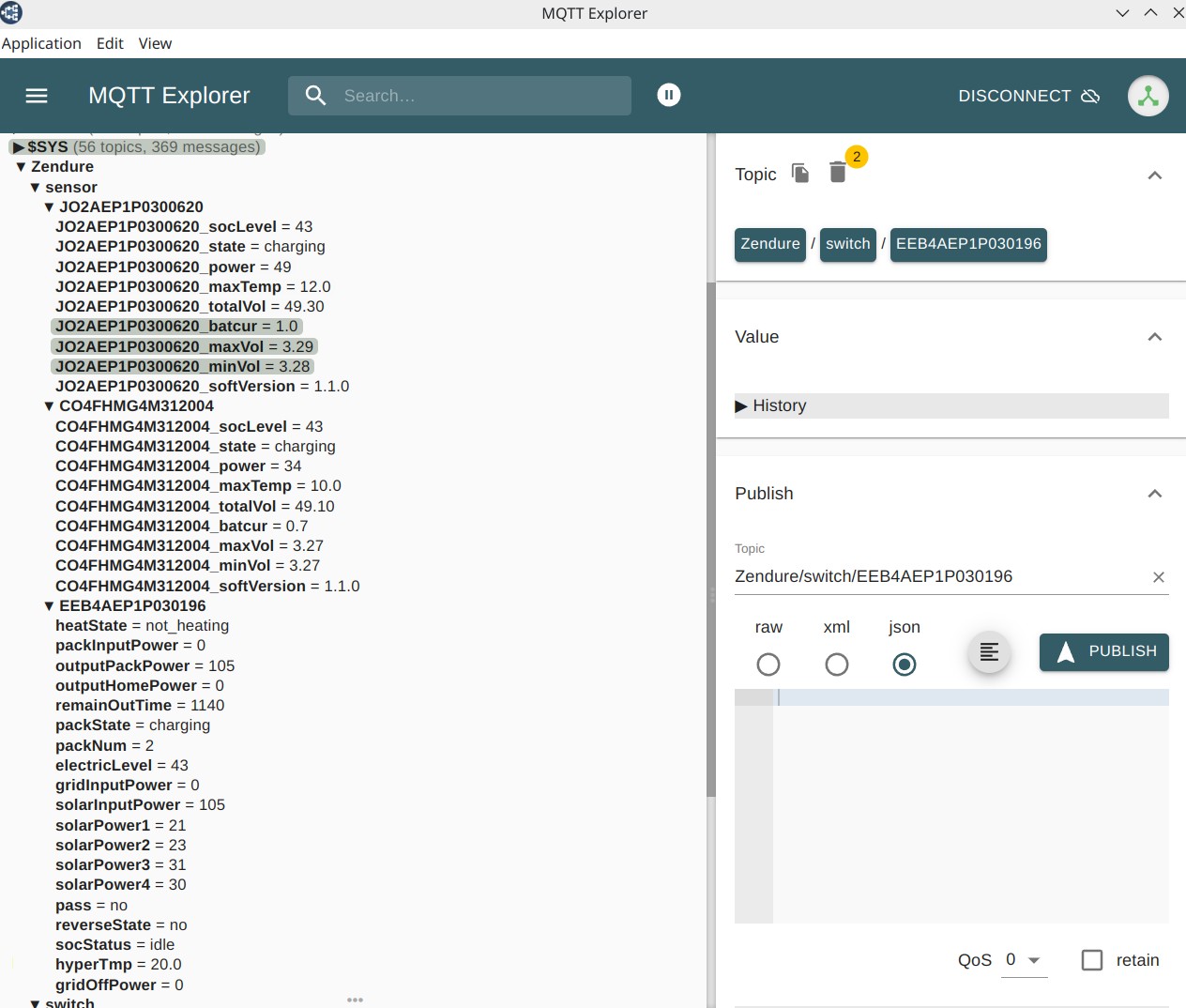The height and width of the screenshot is (1008, 1186).
Task: Collapse the sensor tree node
Action: (x=35, y=188)
